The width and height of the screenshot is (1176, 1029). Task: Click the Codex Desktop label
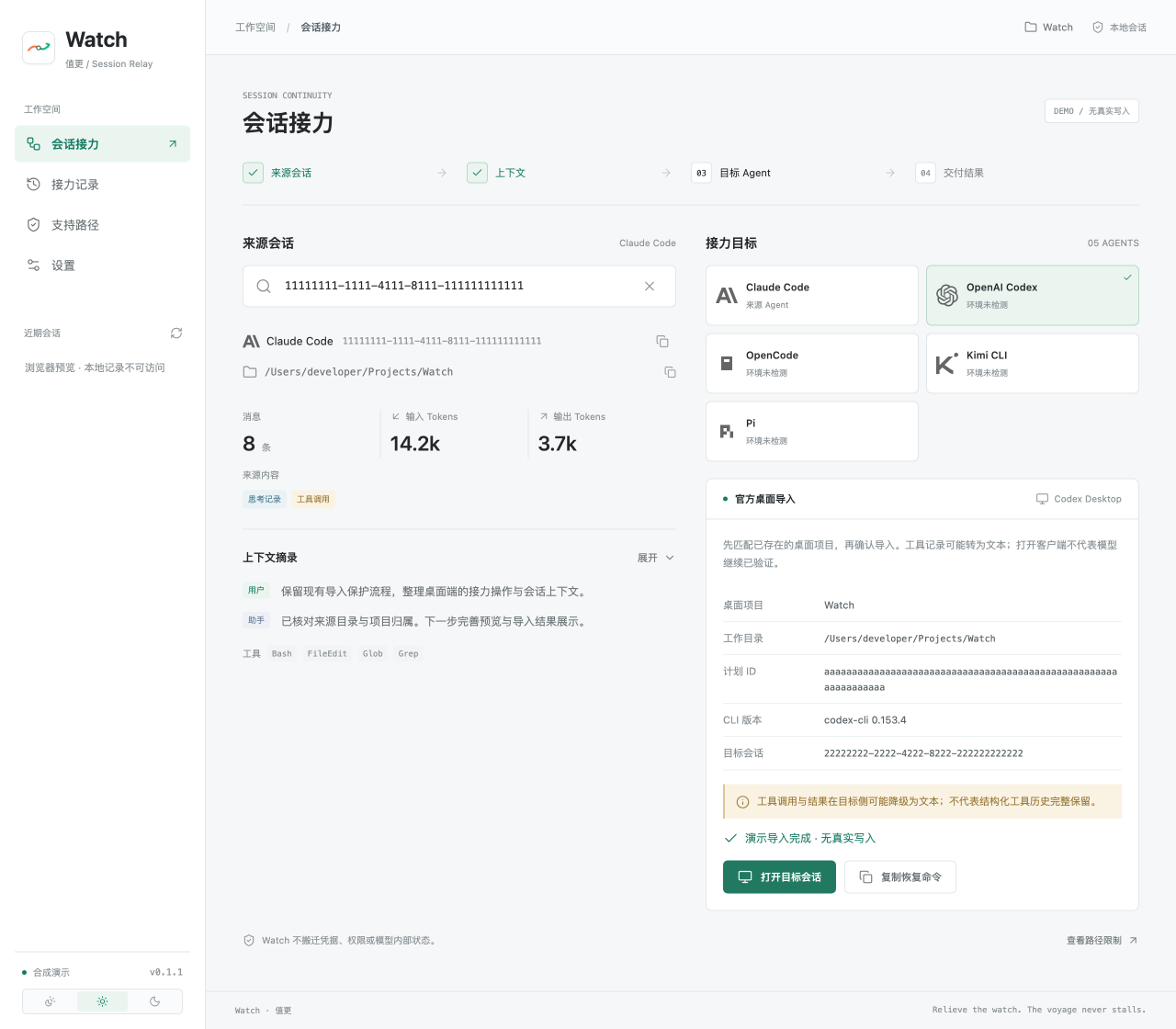pos(1079,499)
